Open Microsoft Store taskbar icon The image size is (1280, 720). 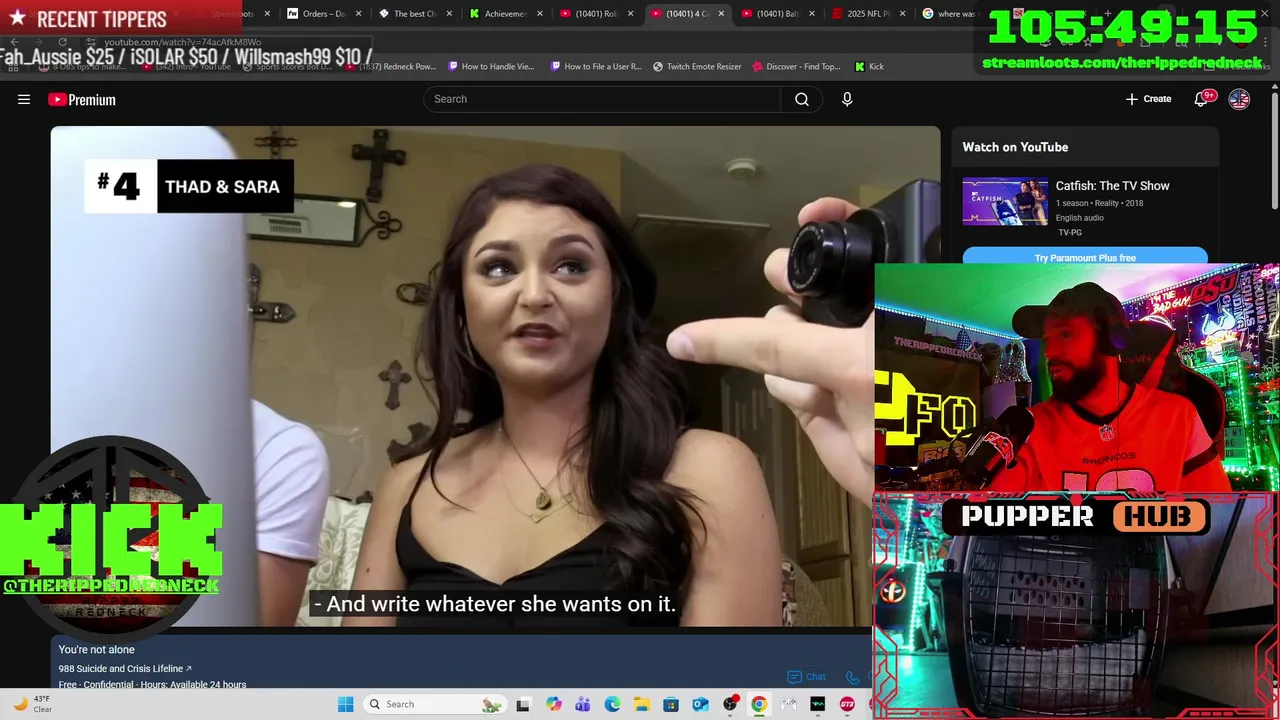[671, 704]
